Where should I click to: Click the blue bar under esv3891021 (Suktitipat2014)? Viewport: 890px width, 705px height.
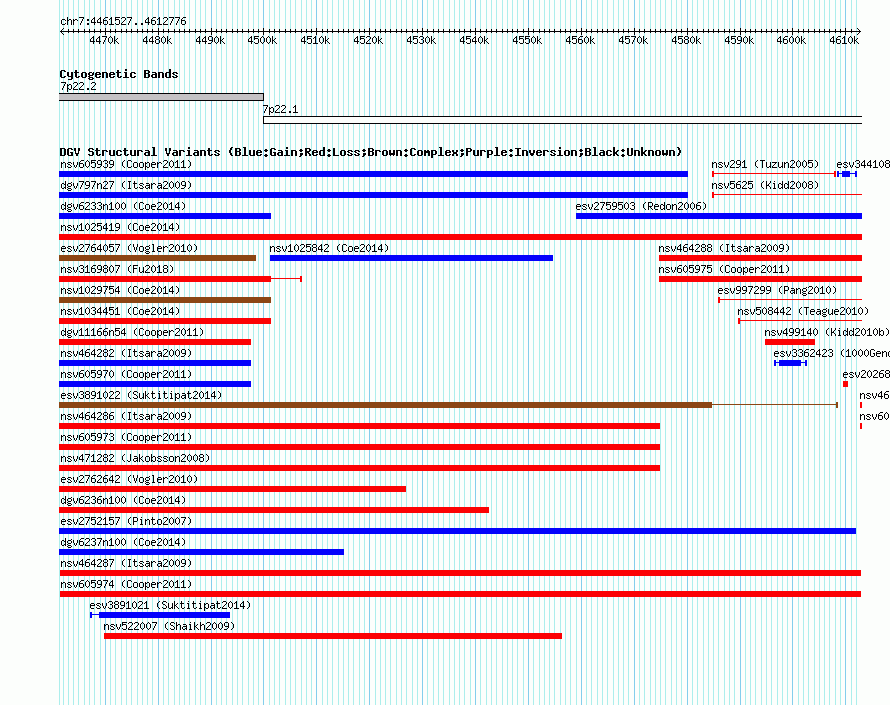160,615
